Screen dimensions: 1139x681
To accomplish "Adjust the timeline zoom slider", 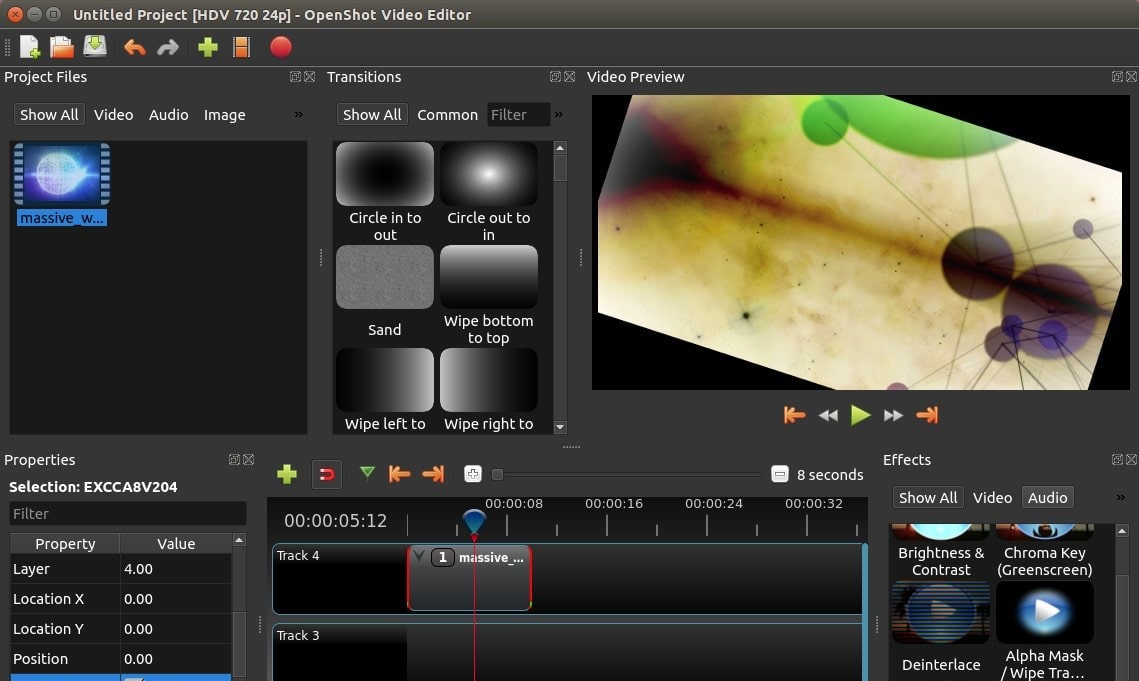I will 498,475.
